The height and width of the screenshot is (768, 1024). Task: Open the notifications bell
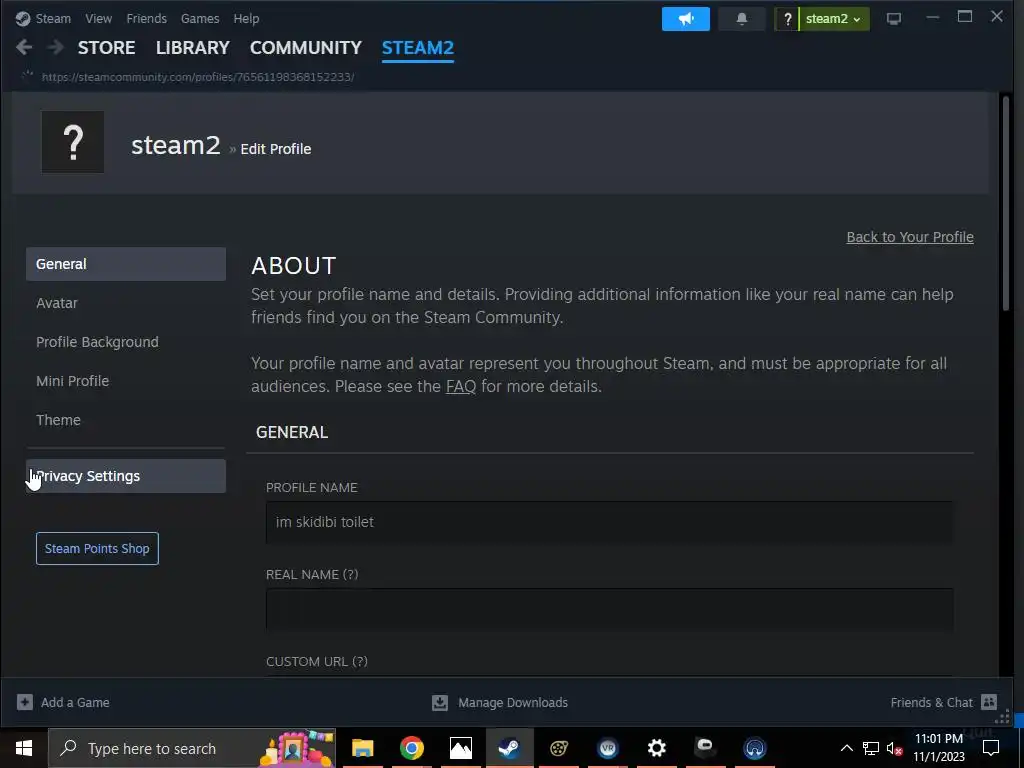click(741, 18)
